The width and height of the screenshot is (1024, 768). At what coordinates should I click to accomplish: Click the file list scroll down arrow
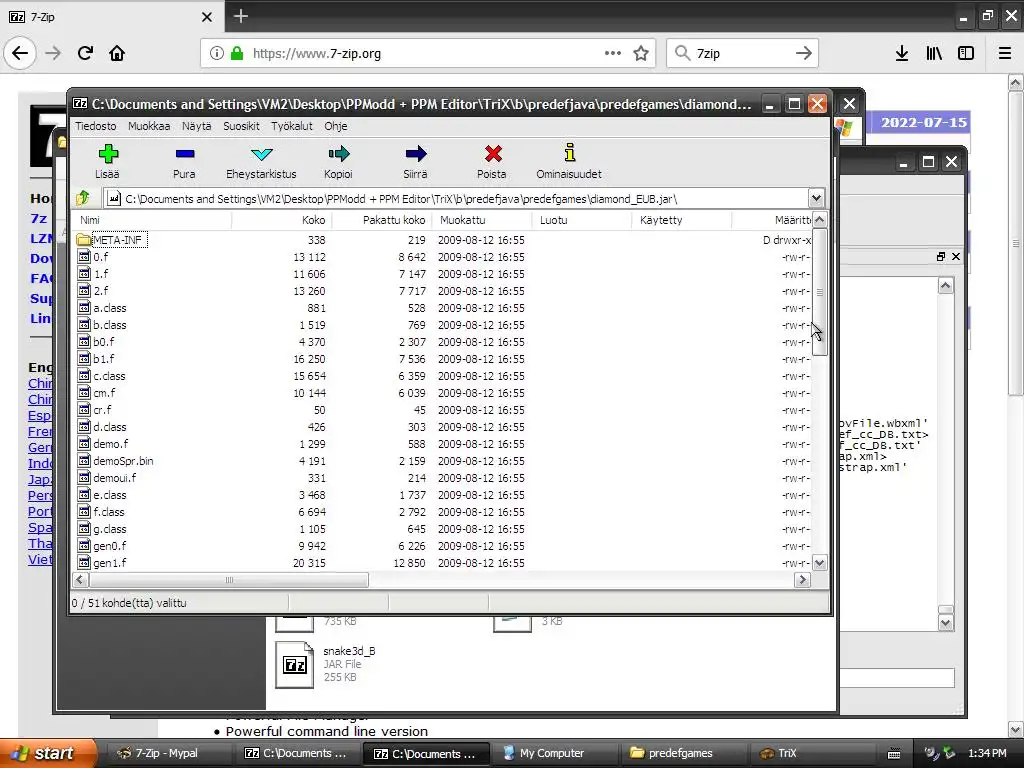[820, 562]
